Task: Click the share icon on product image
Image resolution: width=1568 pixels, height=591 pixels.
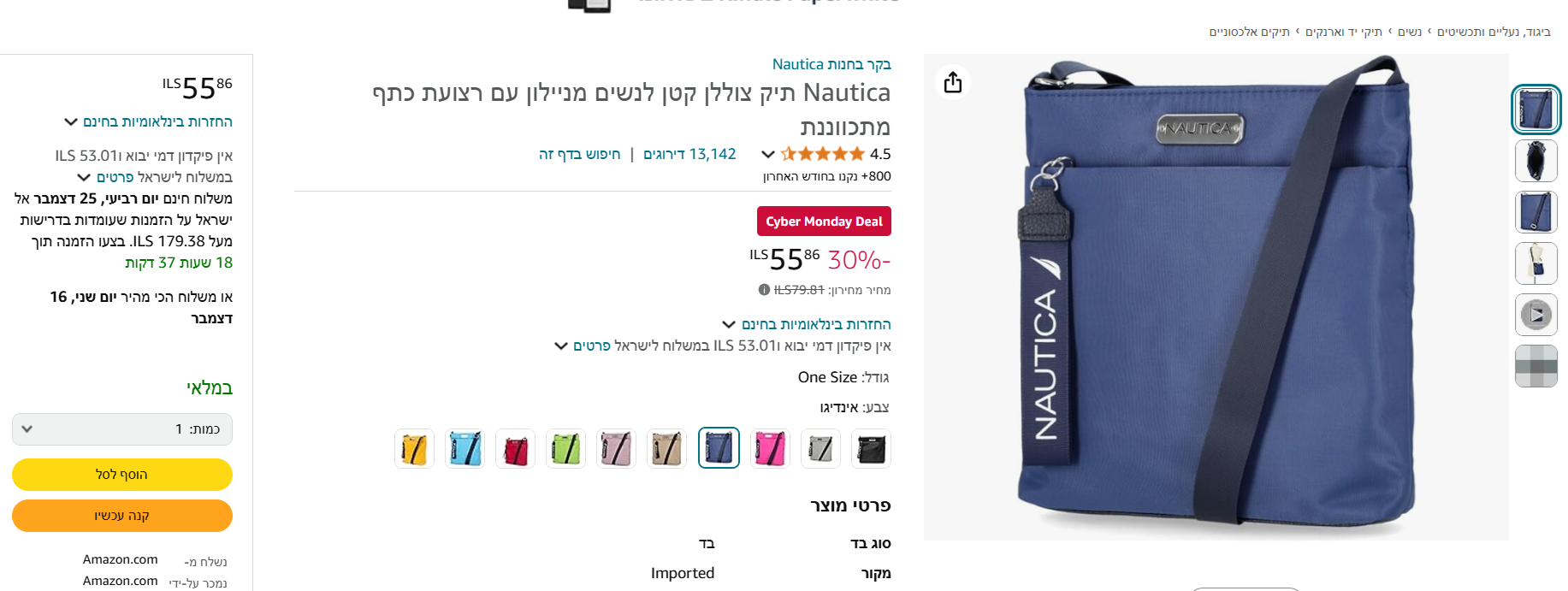Action: [x=953, y=83]
